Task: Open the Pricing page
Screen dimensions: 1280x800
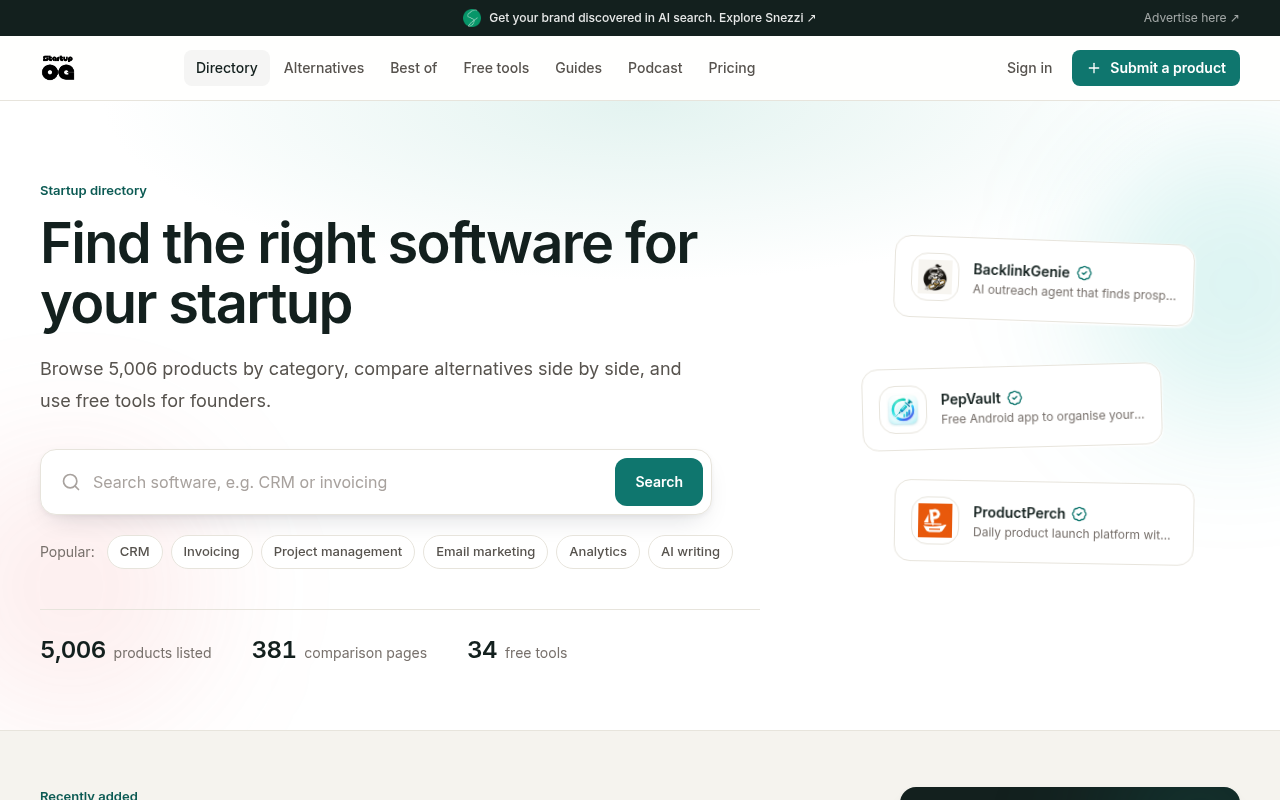Action: (732, 68)
